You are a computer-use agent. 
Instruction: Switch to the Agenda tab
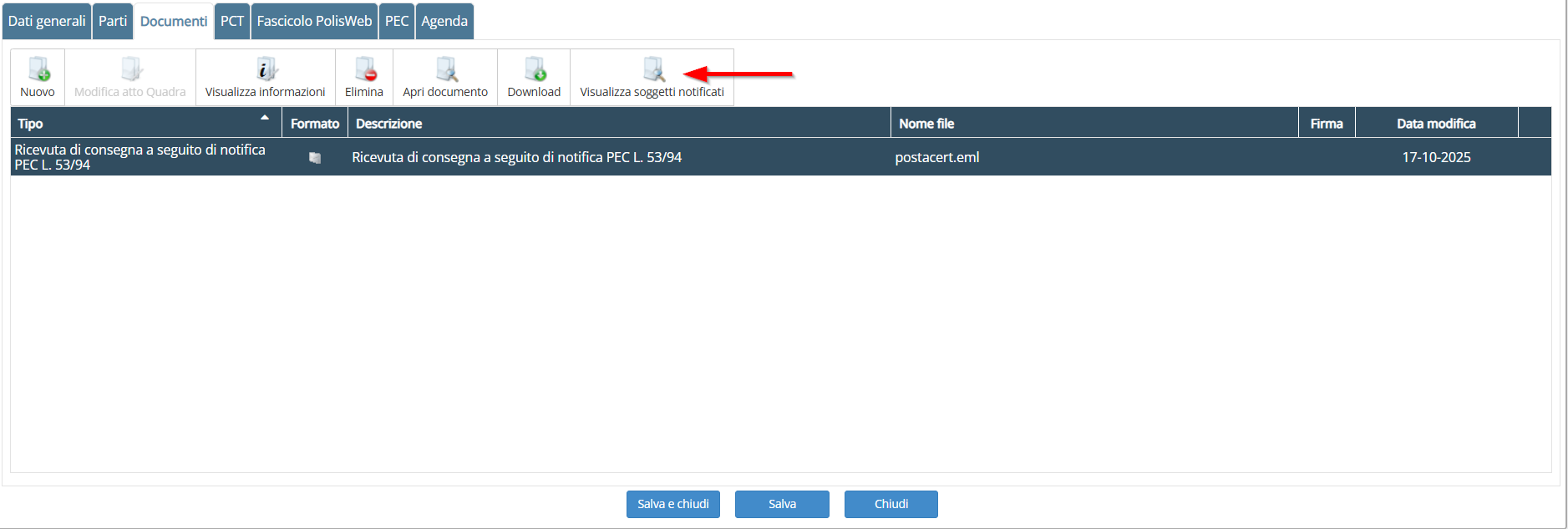444,21
